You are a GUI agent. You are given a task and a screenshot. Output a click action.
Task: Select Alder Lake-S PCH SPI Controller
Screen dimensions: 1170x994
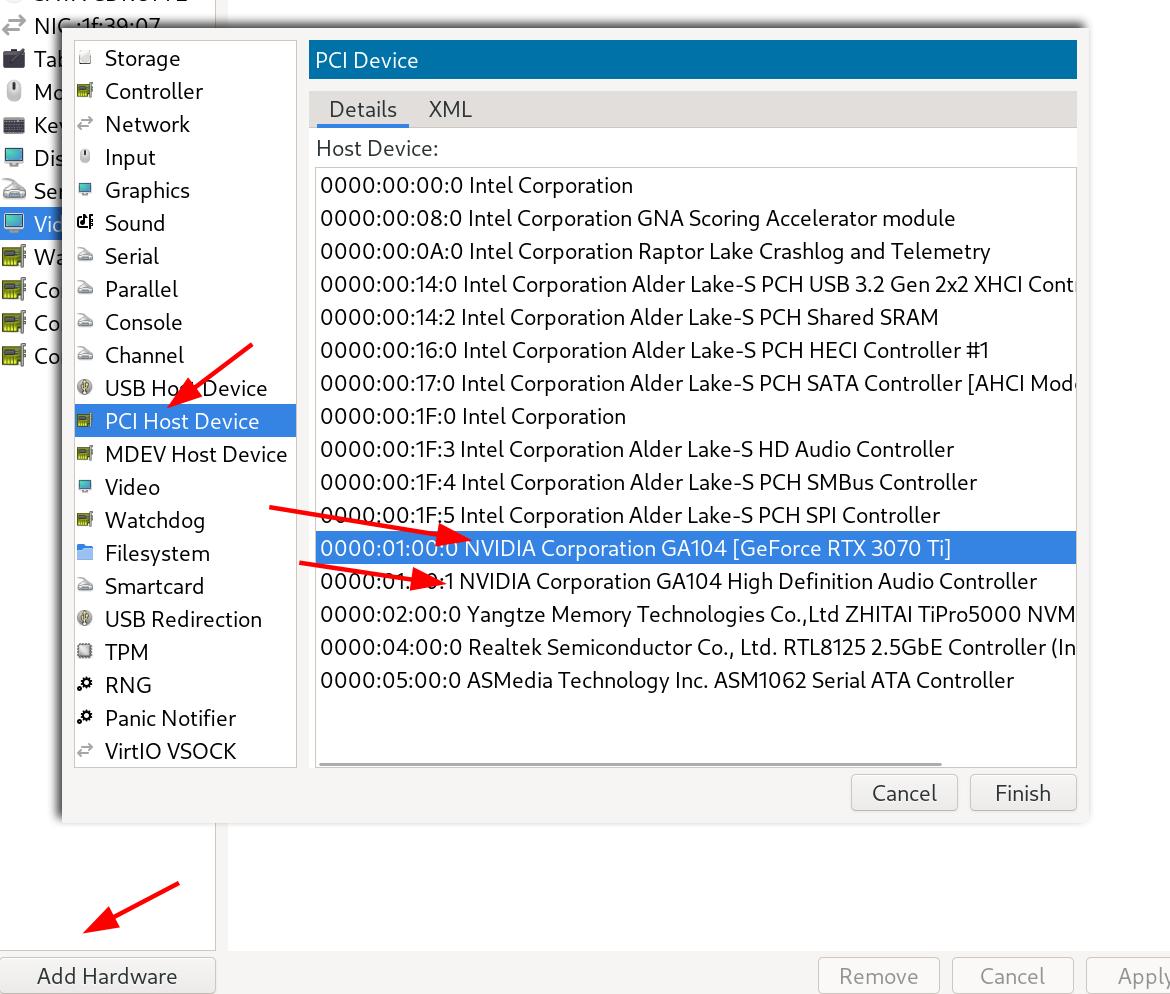(x=695, y=515)
